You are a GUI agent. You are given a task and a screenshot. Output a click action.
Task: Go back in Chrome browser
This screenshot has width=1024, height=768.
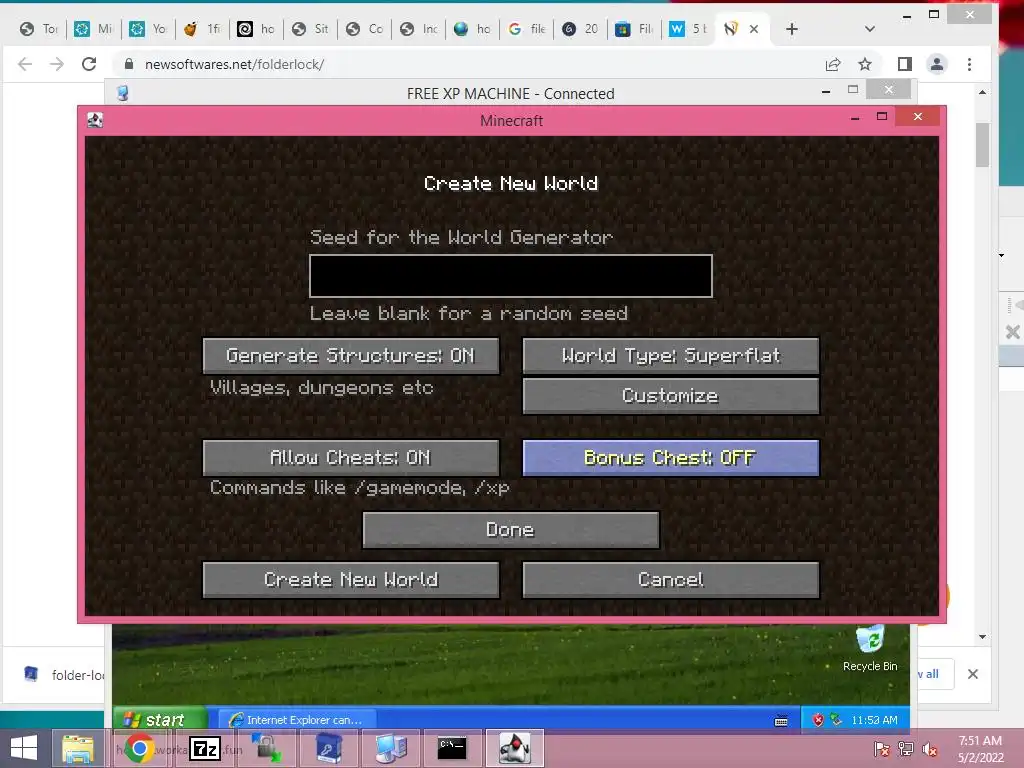25,64
